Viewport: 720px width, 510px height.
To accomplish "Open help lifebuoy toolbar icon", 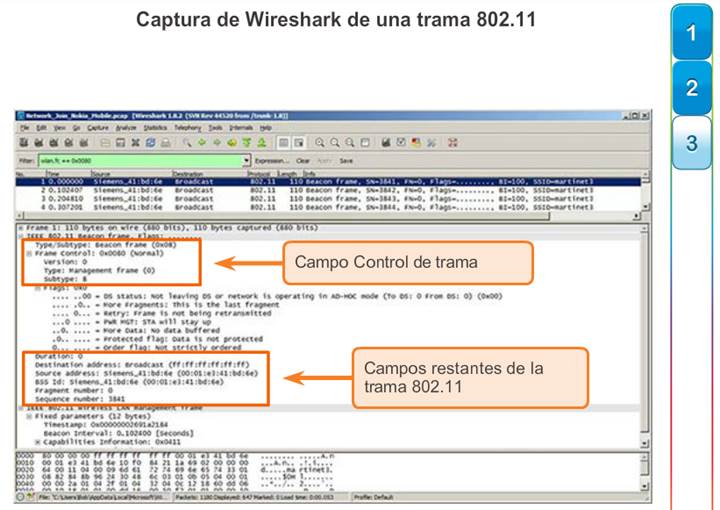I will pyautogui.click(x=453, y=143).
